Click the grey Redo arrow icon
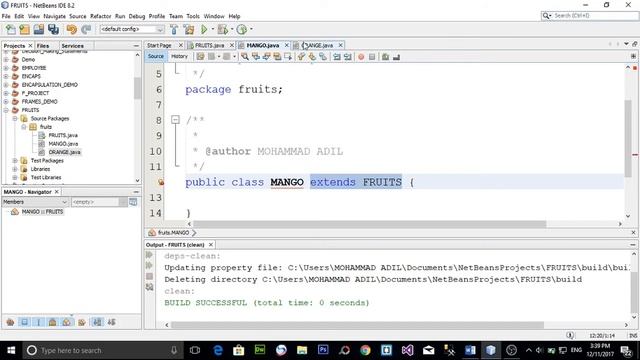The height and width of the screenshot is (360, 640). click(x=86, y=29)
